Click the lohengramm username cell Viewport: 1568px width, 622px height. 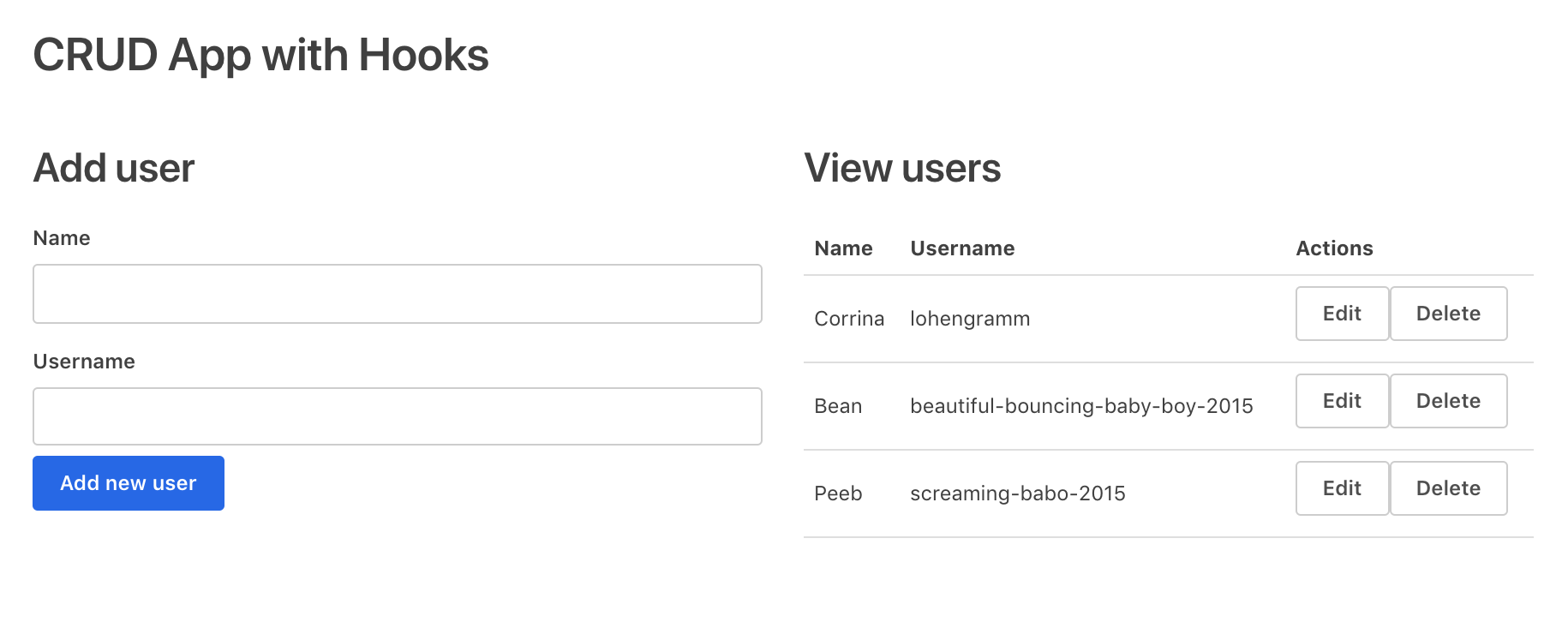tap(969, 319)
